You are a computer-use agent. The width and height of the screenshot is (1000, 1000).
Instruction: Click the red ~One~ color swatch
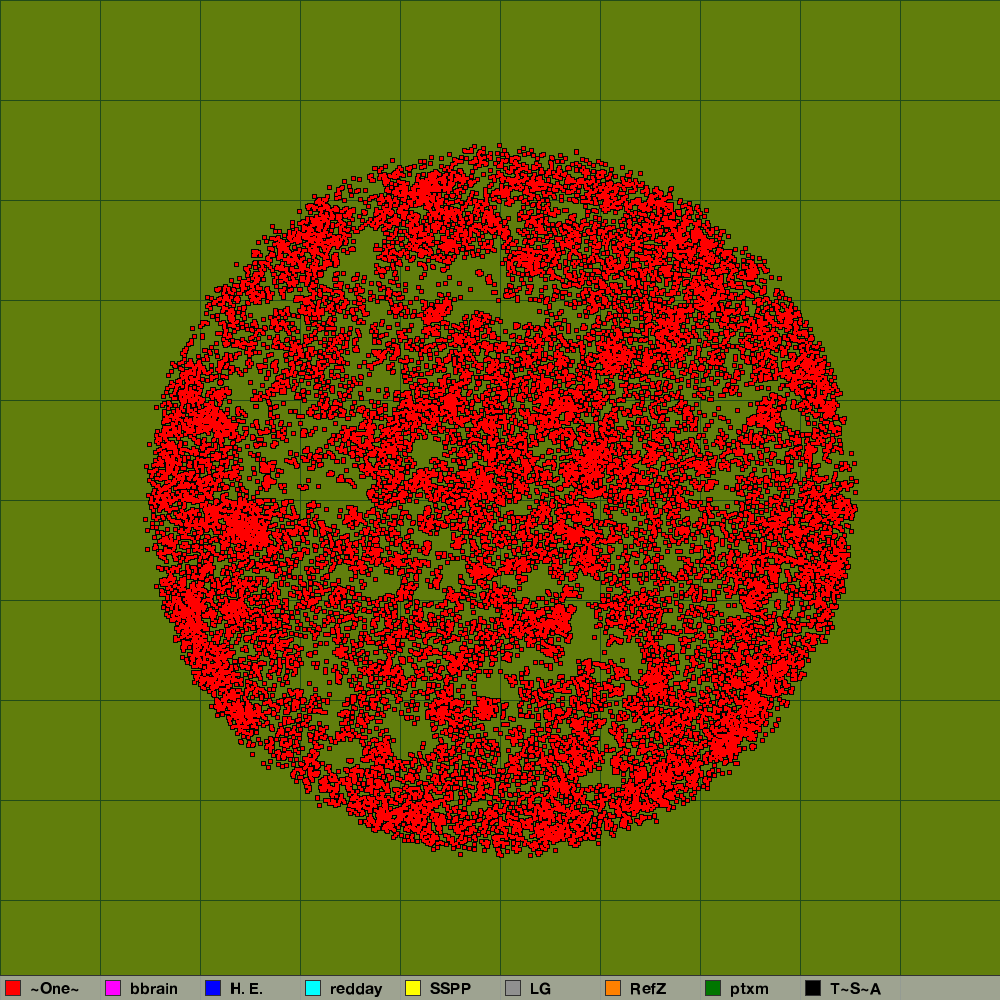click(x=13, y=989)
